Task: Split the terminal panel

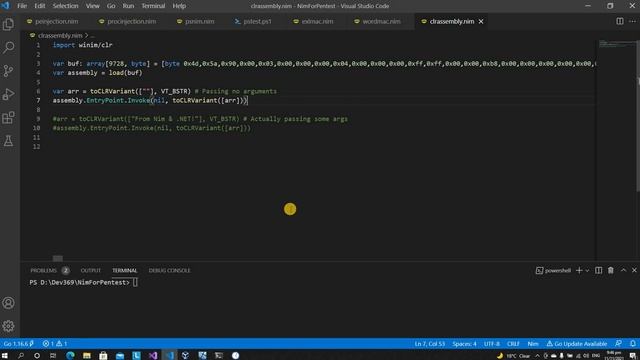Action: [x=598, y=270]
